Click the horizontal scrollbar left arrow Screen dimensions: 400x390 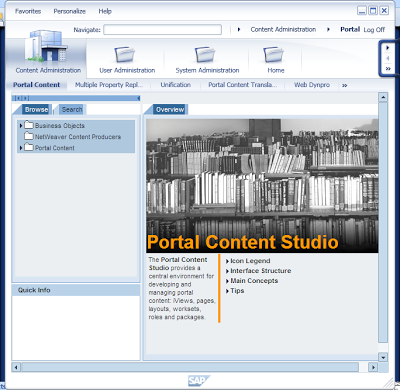[x=16, y=367]
